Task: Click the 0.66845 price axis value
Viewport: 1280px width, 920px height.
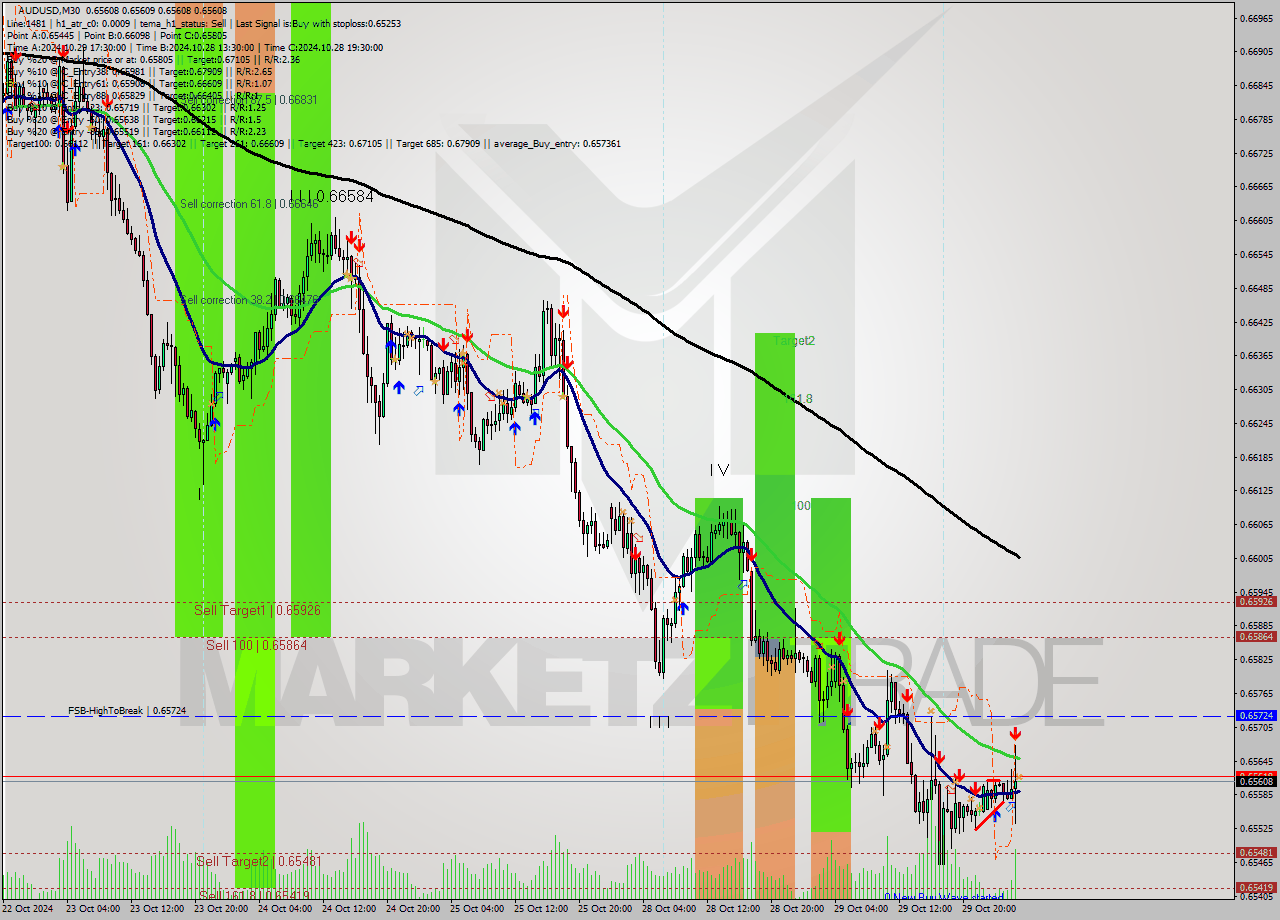Action: [x=1256, y=86]
